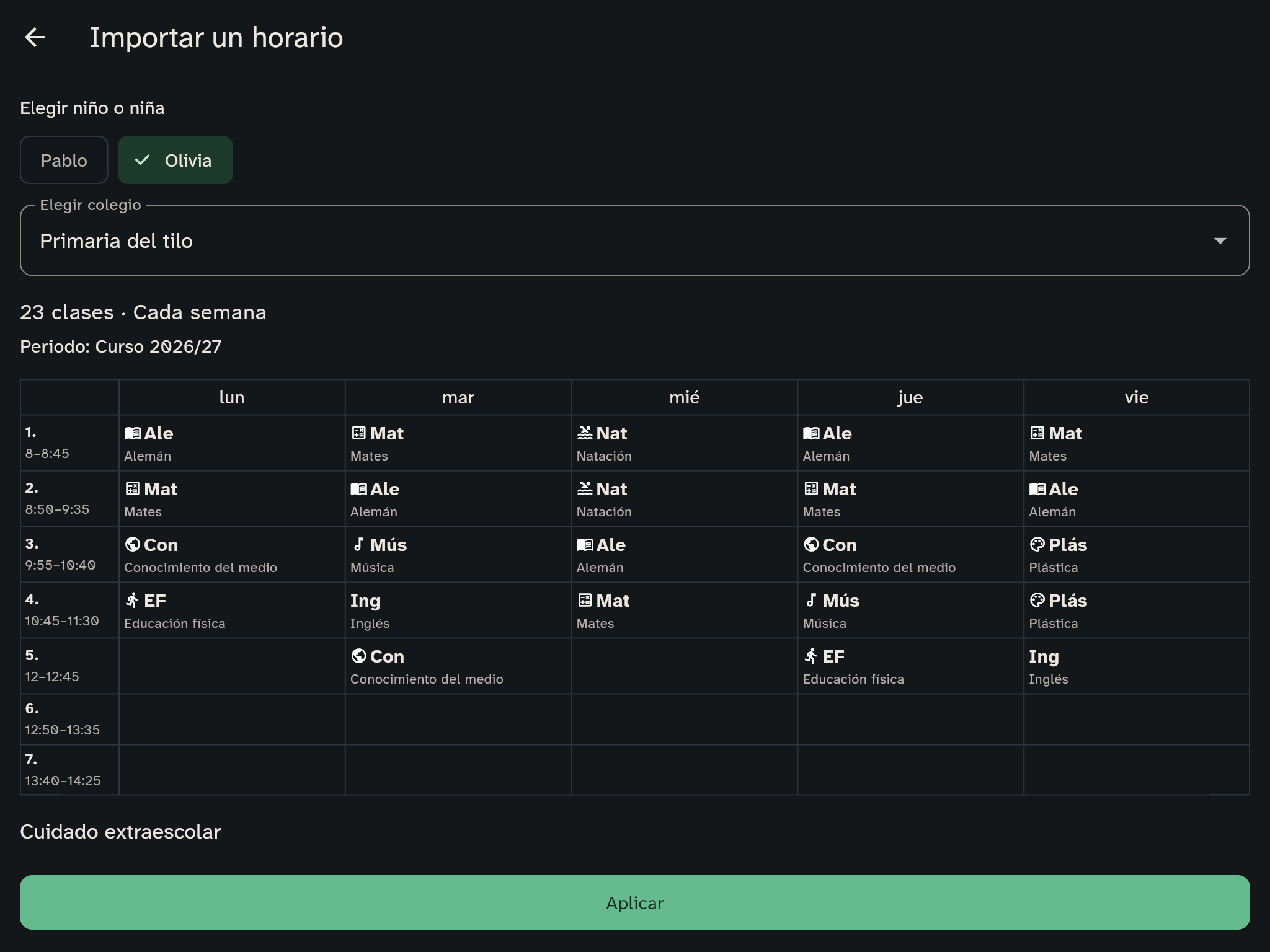Click the running icon in Monday's Educación física
Image resolution: width=1270 pixels, height=952 pixels.
[132, 600]
